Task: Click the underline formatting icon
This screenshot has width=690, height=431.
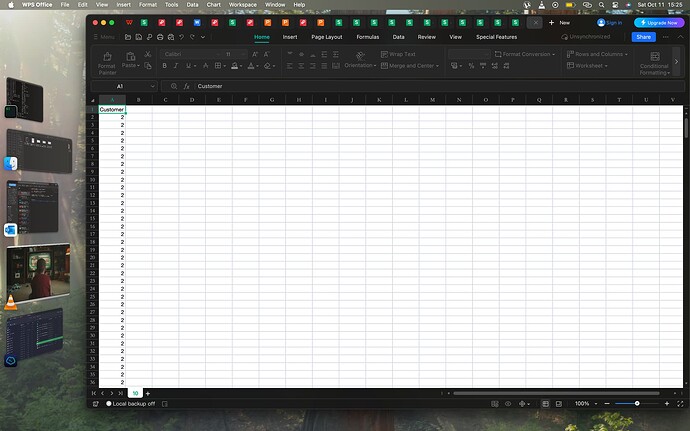Action: (x=189, y=66)
